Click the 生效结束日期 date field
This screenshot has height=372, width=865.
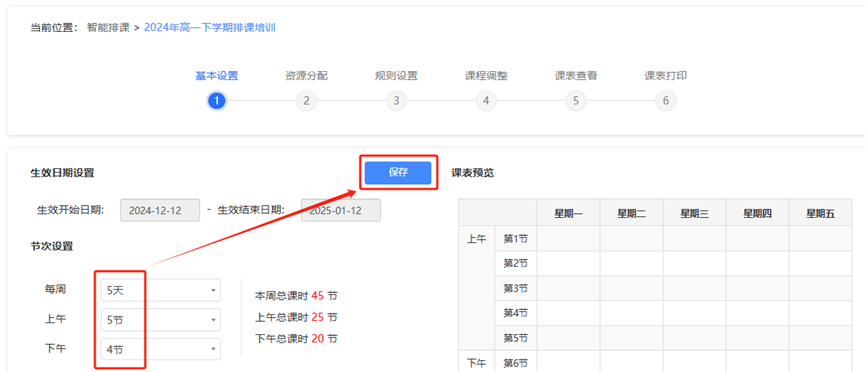tap(341, 210)
